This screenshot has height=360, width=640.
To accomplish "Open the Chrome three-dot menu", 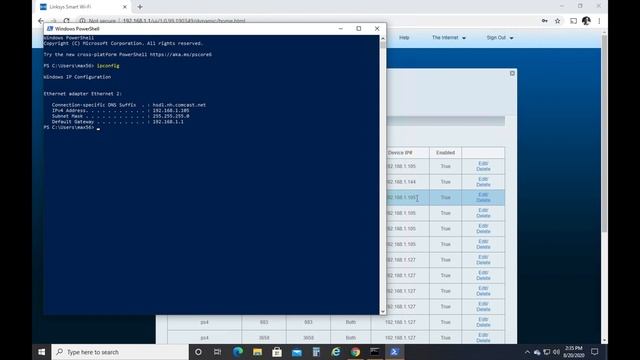I will [599, 21].
